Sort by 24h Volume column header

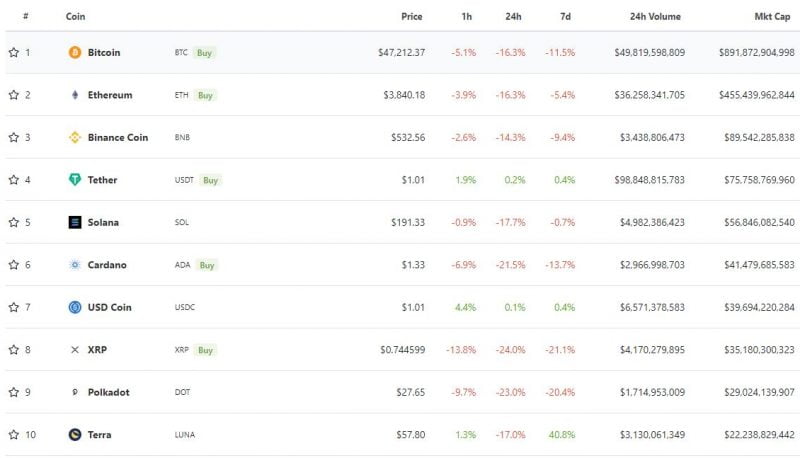pos(656,17)
